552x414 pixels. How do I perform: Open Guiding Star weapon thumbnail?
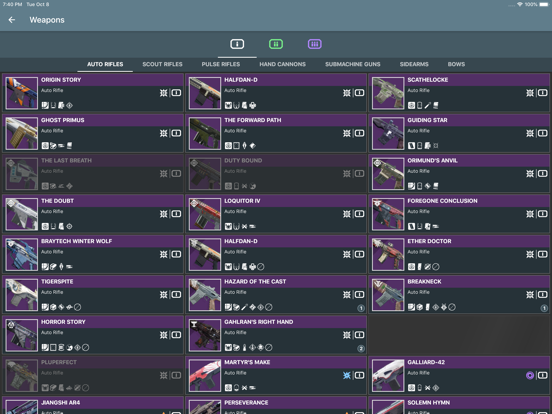pyautogui.click(x=388, y=133)
